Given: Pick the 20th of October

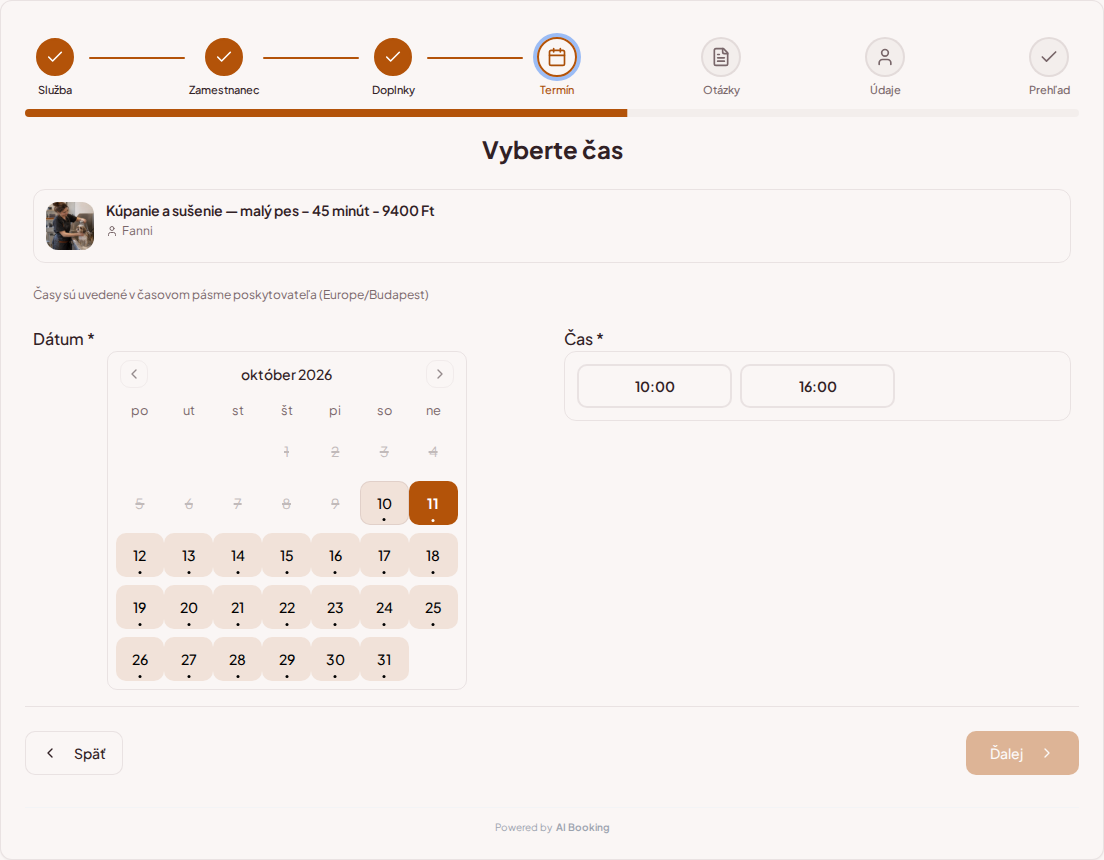Looking at the screenshot, I should tap(189, 607).
